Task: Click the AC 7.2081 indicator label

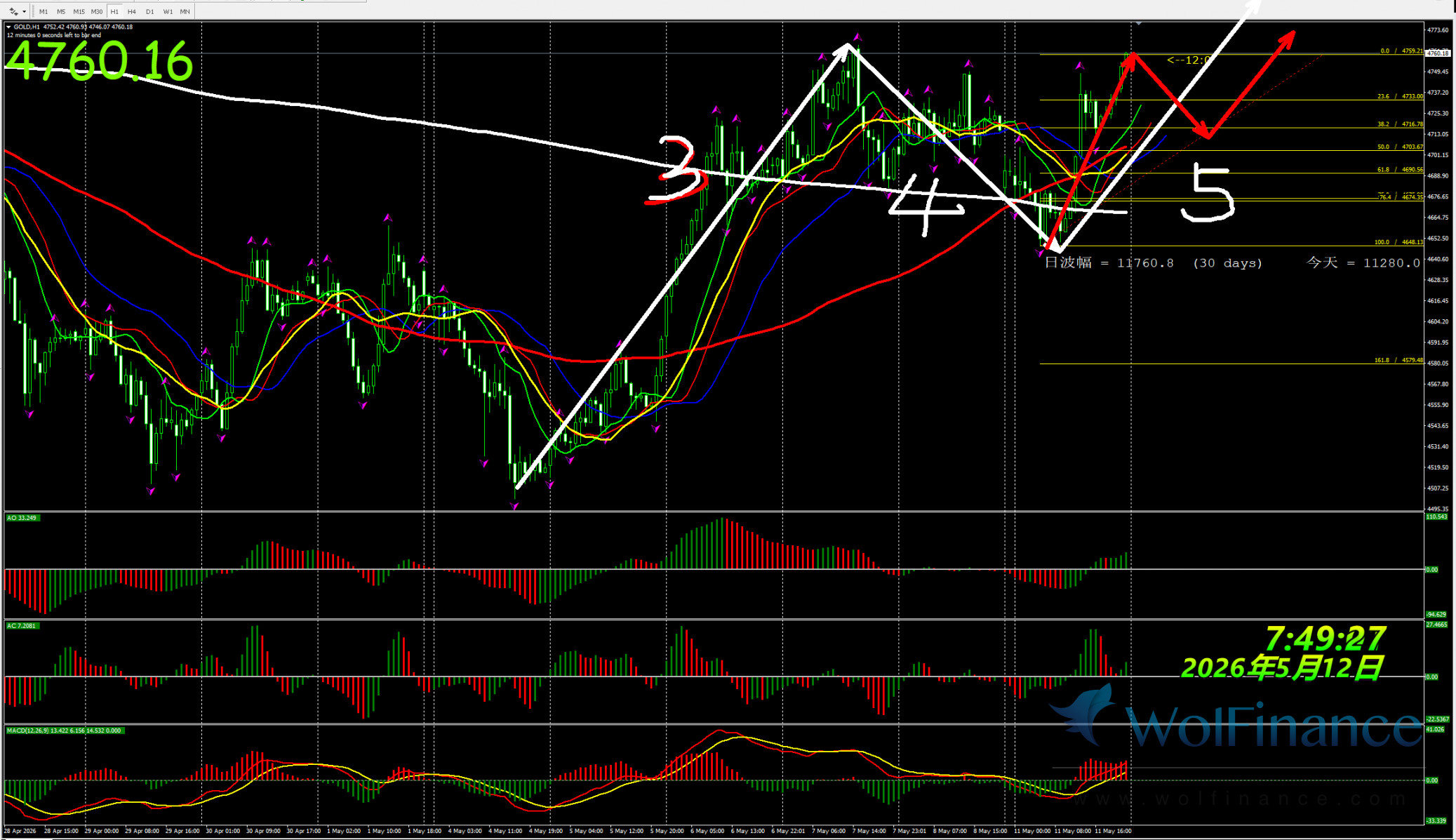Action: 22,625
